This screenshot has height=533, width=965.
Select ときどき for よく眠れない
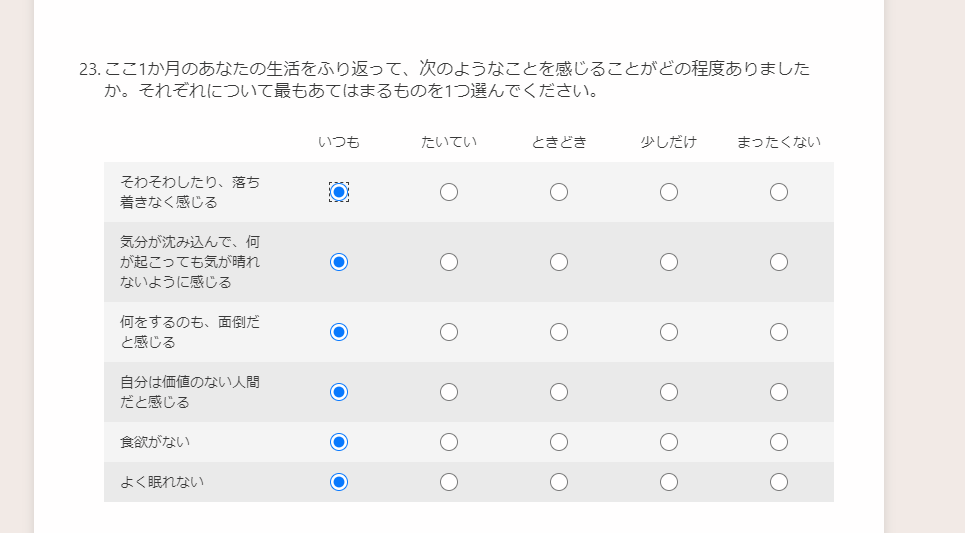coord(559,482)
